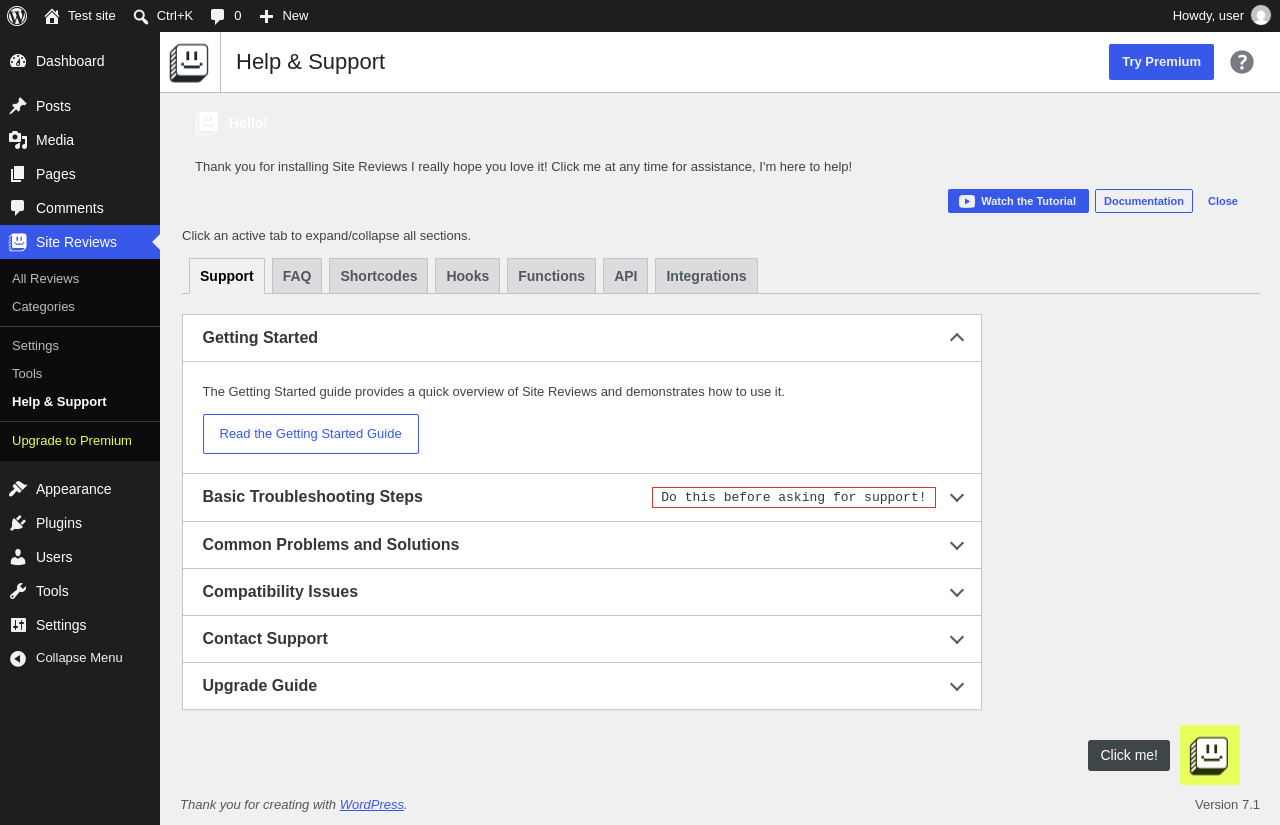1280x825 pixels.
Task: Click the Try Premium button
Action: click(x=1161, y=62)
